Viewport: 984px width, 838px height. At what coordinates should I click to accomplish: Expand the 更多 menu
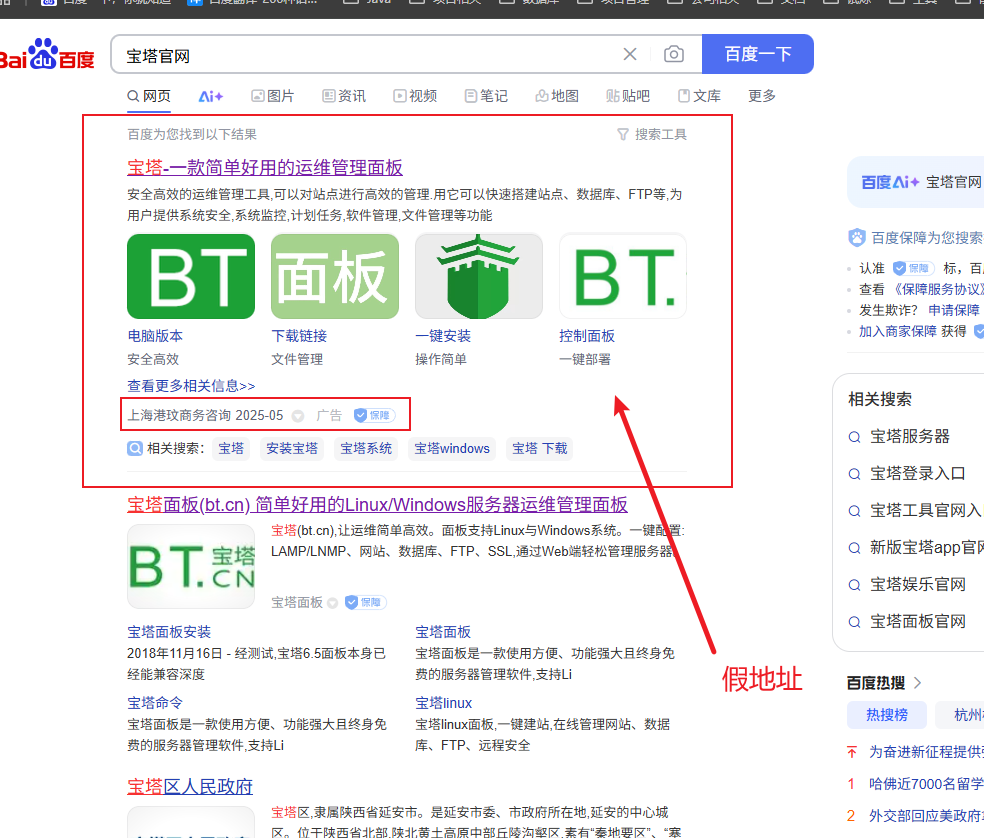762,96
